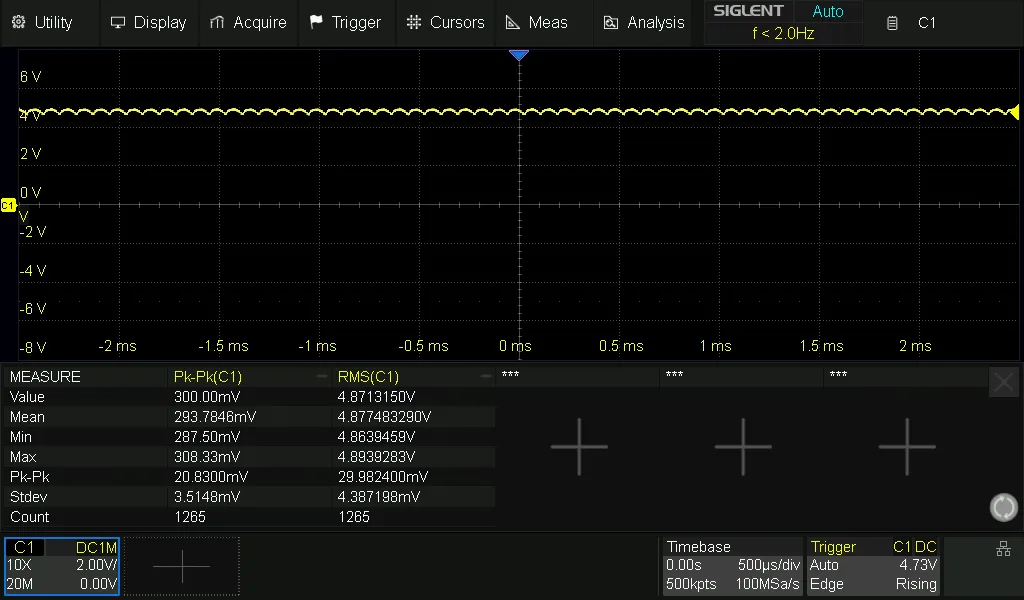This screenshot has height=600, width=1024.
Task: Open the Utility menu
Action: point(42,22)
